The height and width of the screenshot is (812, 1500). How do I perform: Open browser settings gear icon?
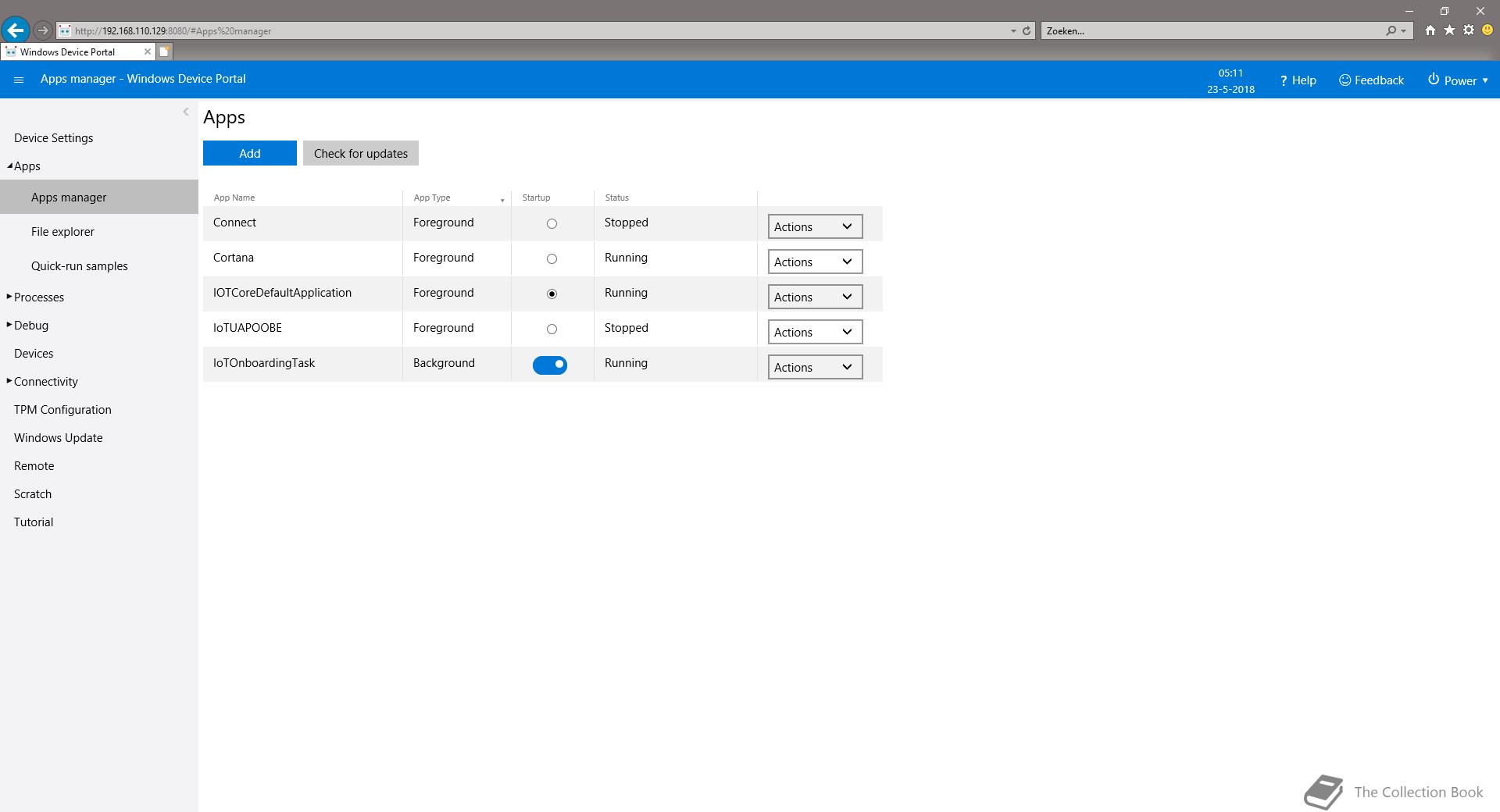coord(1469,30)
